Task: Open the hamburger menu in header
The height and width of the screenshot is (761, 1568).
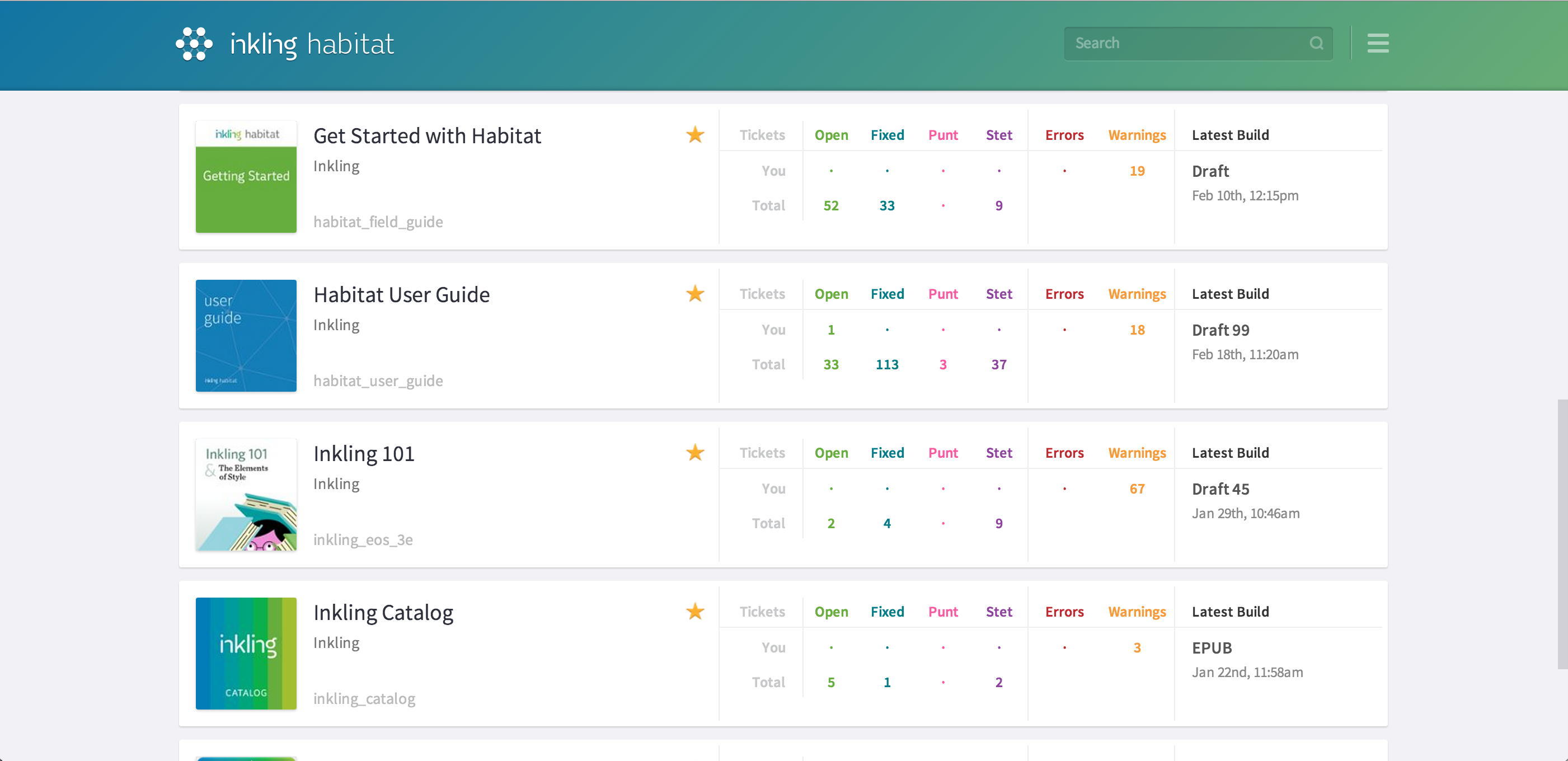Action: (x=1378, y=43)
